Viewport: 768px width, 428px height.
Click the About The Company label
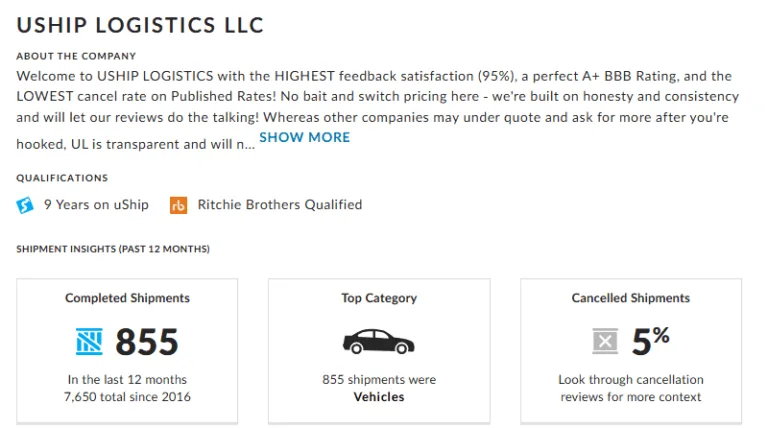click(76, 56)
